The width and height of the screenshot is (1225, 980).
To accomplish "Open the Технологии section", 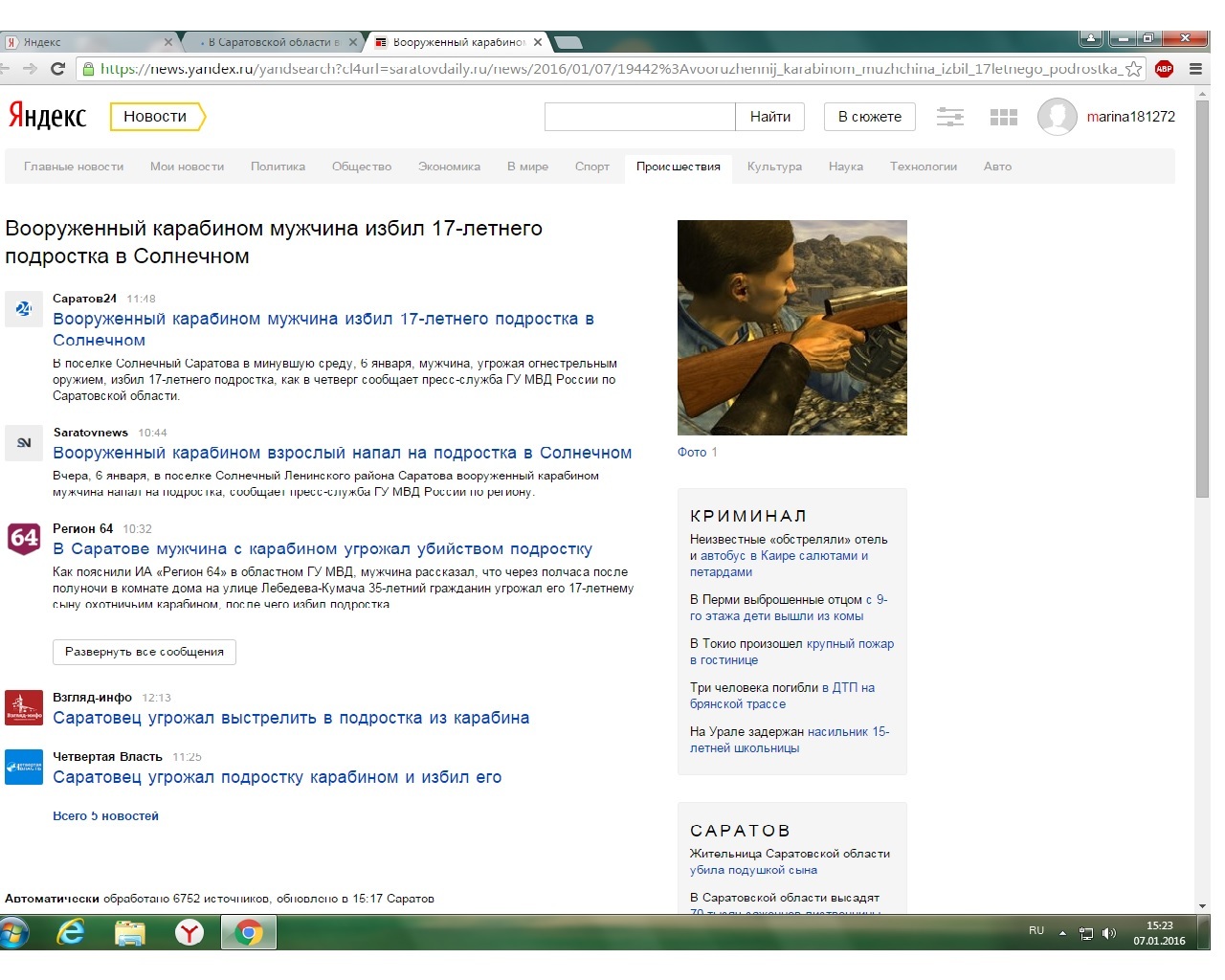I will (x=924, y=167).
